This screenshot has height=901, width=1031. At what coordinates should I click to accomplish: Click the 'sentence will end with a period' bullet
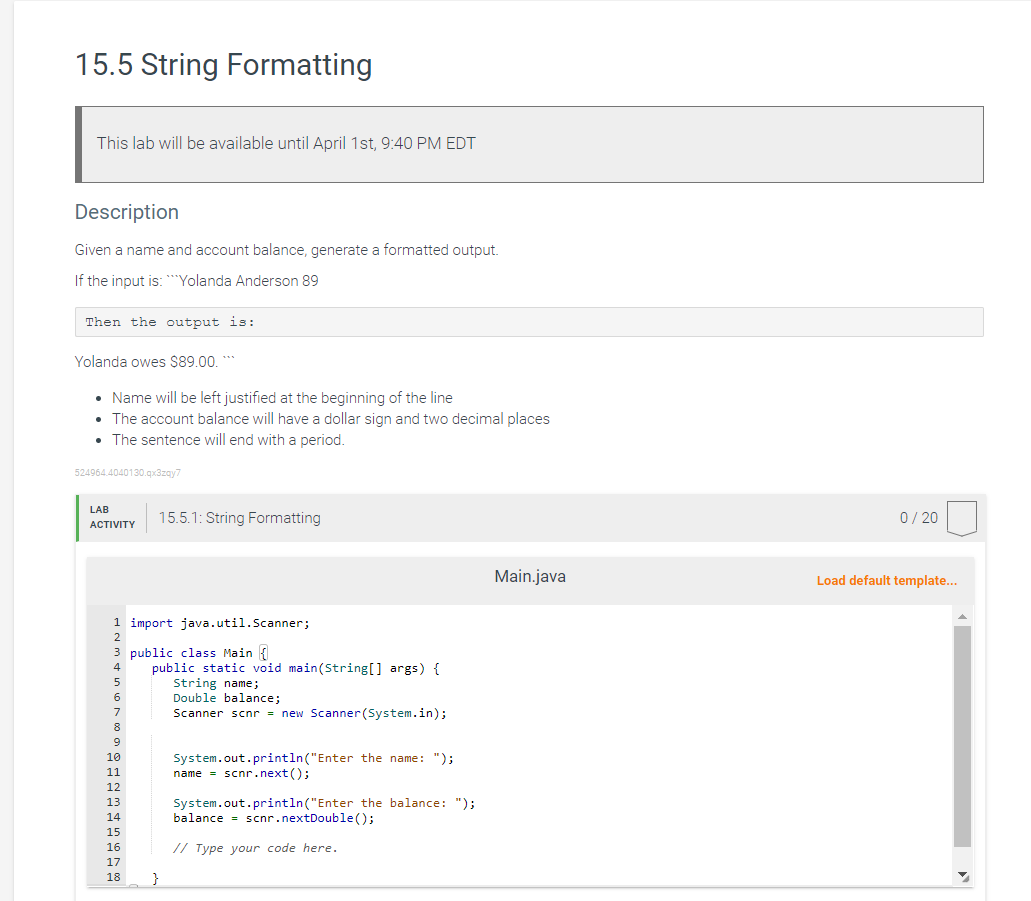coord(228,440)
